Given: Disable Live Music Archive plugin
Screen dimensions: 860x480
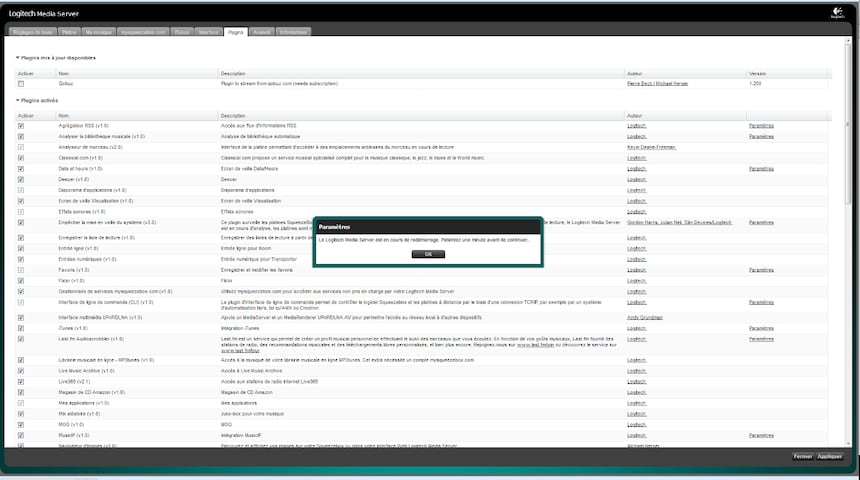Looking at the screenshot, I should click(21, 371).
